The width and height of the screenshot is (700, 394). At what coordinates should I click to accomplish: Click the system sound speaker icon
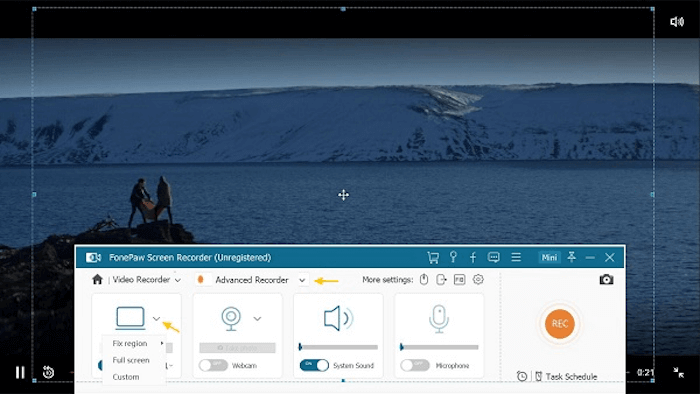click(x=338, y=319)
